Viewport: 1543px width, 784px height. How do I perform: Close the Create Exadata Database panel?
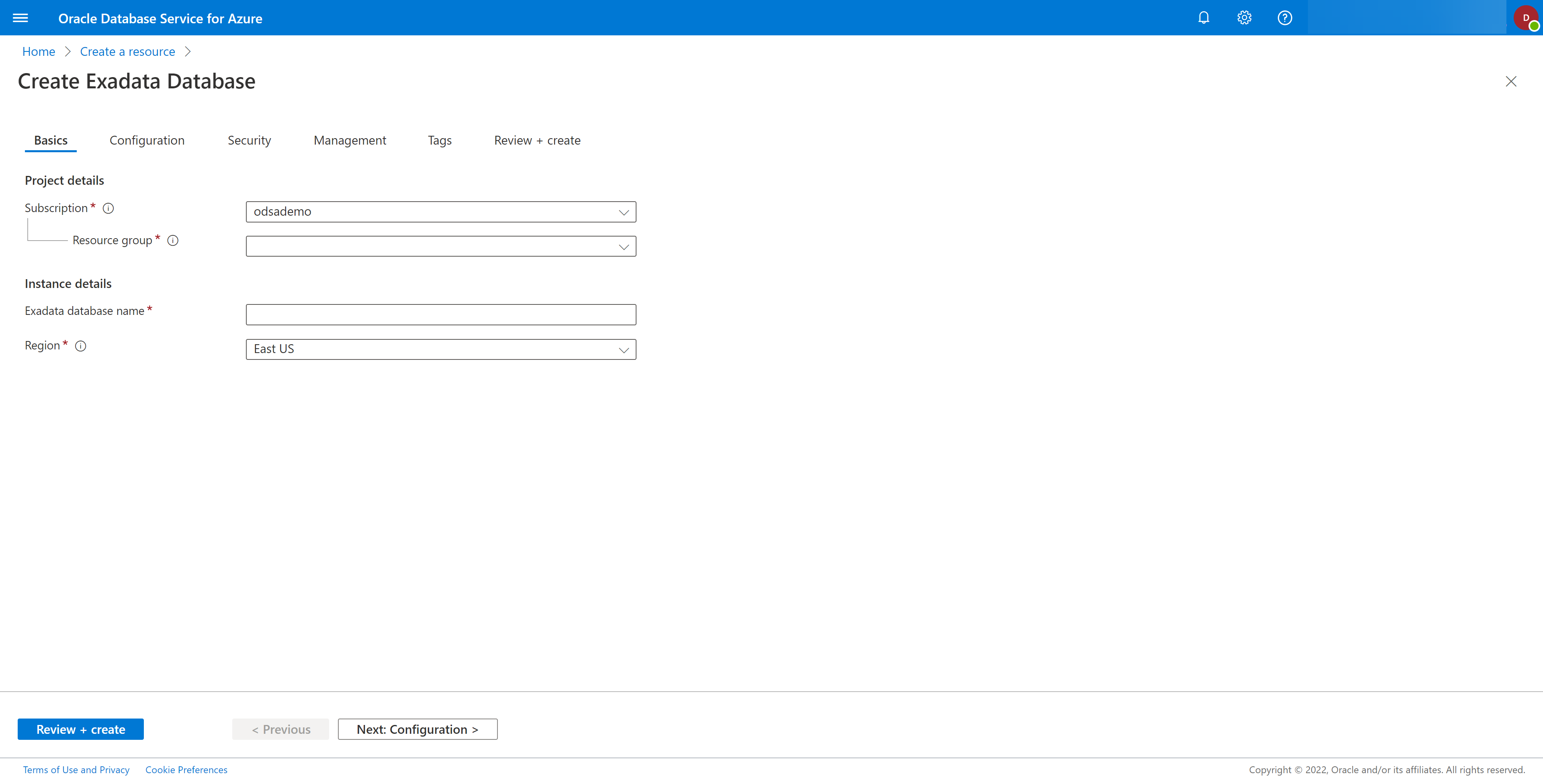pyautogui.click(x=1511, y=81)
